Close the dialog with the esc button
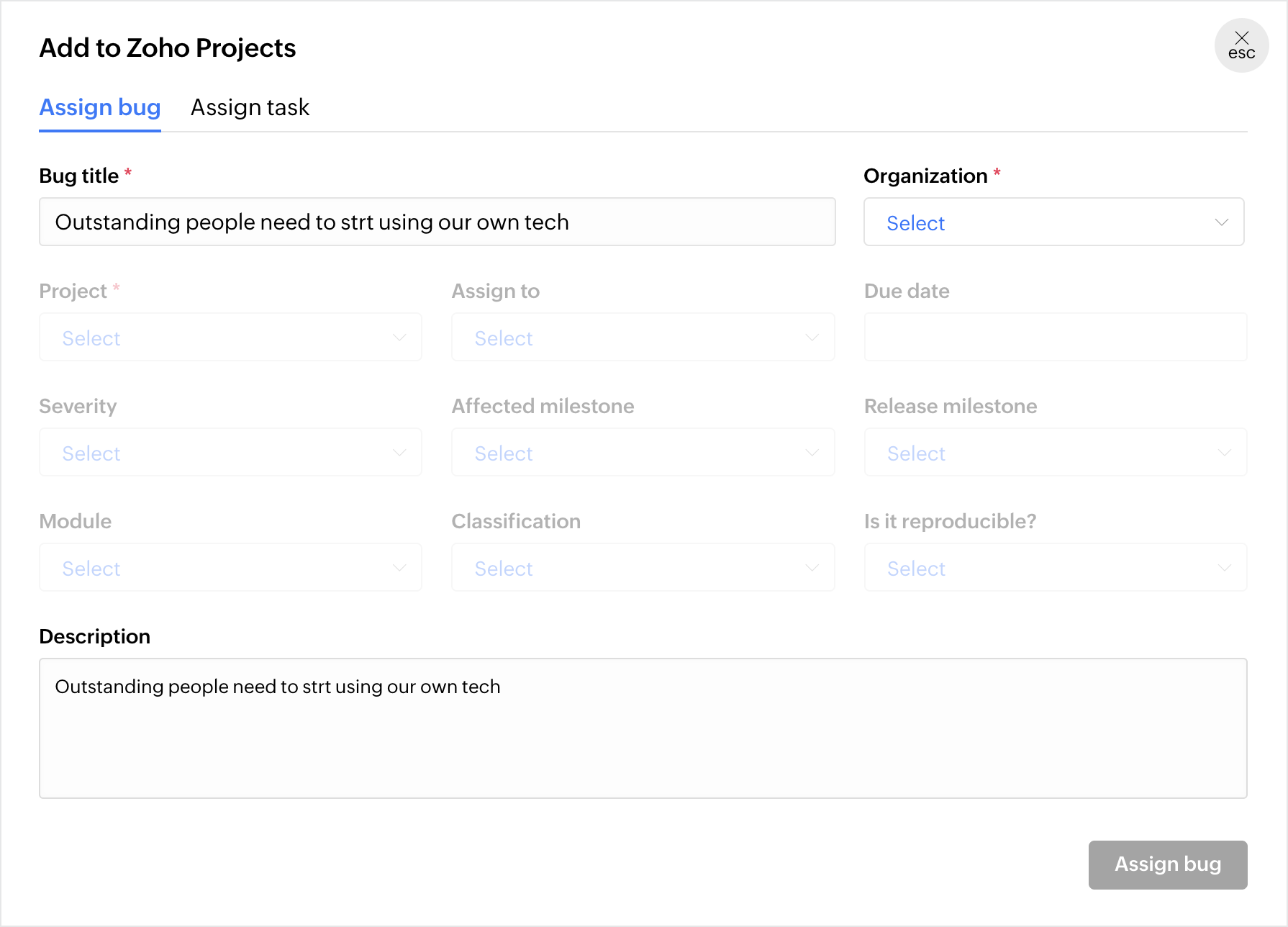Screen dimensions: 1288x927 click(x=1241, y=45)
